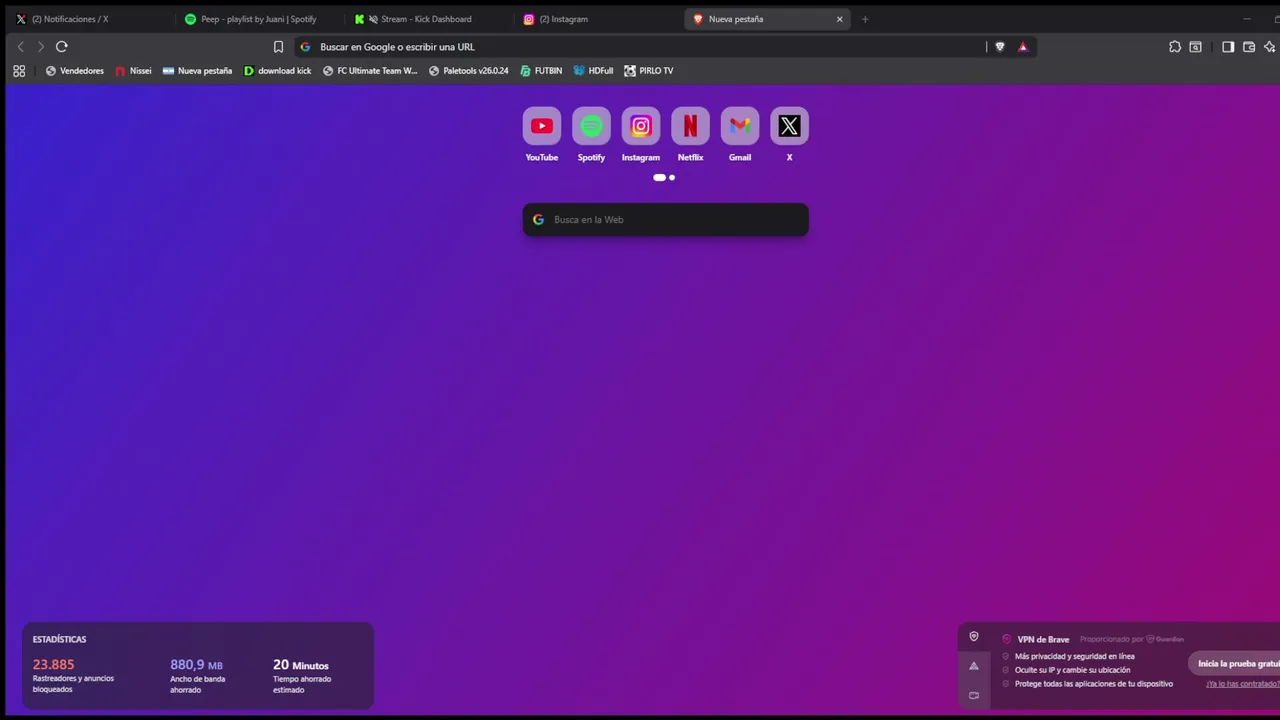
Task: Select the VPN shield tab in widget
Action: [974, 636]
